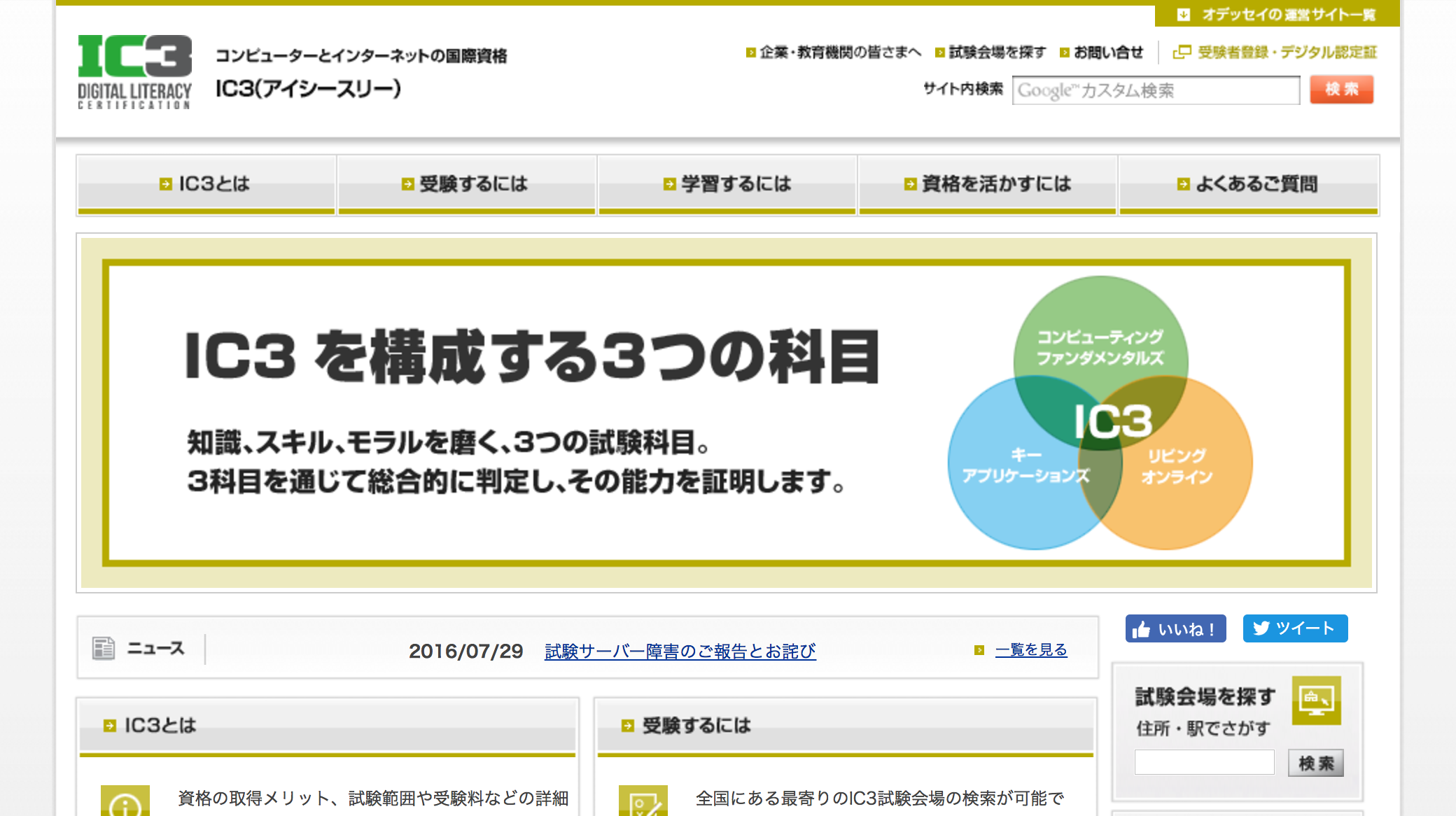Viewport: 1456px width, 816px height.
Task: Open 一覧を見る news list link
Action: (1031, 650)
